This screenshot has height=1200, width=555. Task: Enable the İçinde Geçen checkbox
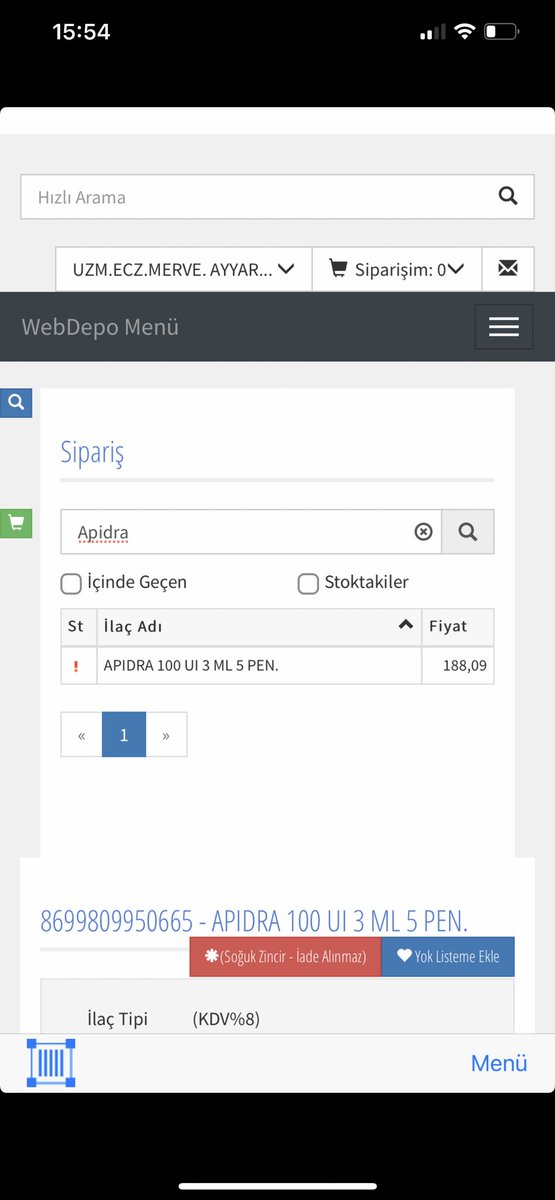pyautogui.click(x=71, y=583)
